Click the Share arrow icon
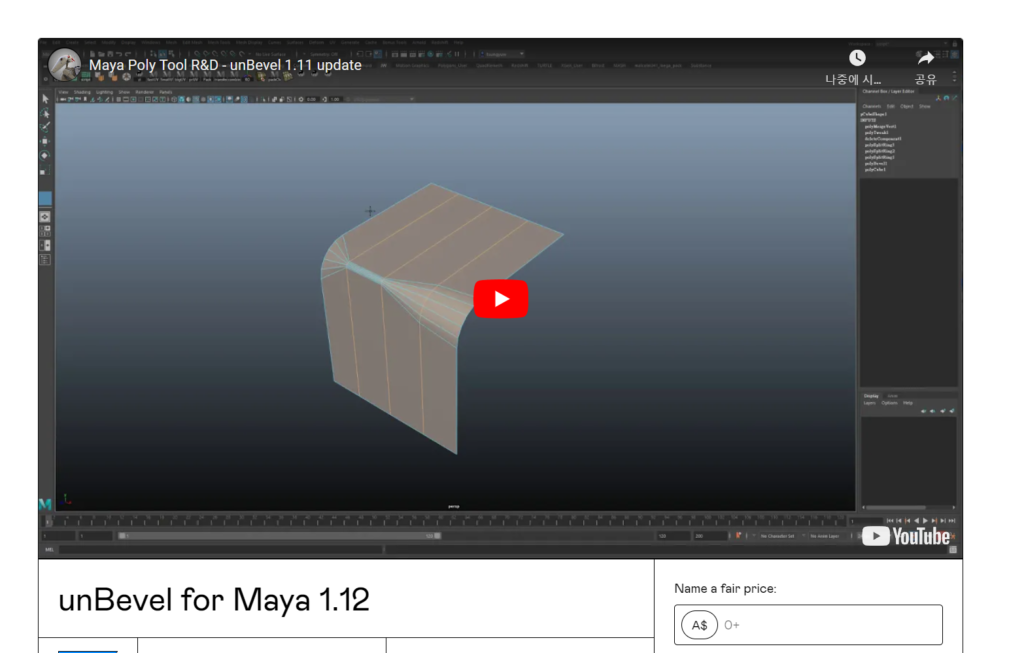This screenshot has width=1024, height=653. coord(925,58)
